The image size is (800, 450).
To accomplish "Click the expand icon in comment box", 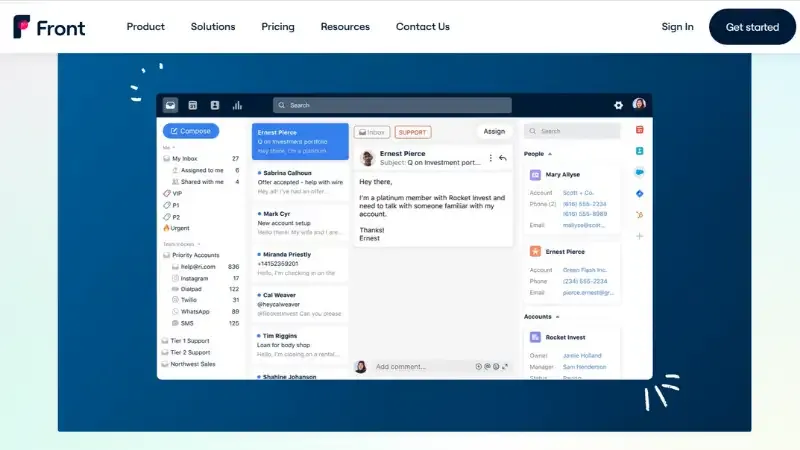I will tap(505, 367).
